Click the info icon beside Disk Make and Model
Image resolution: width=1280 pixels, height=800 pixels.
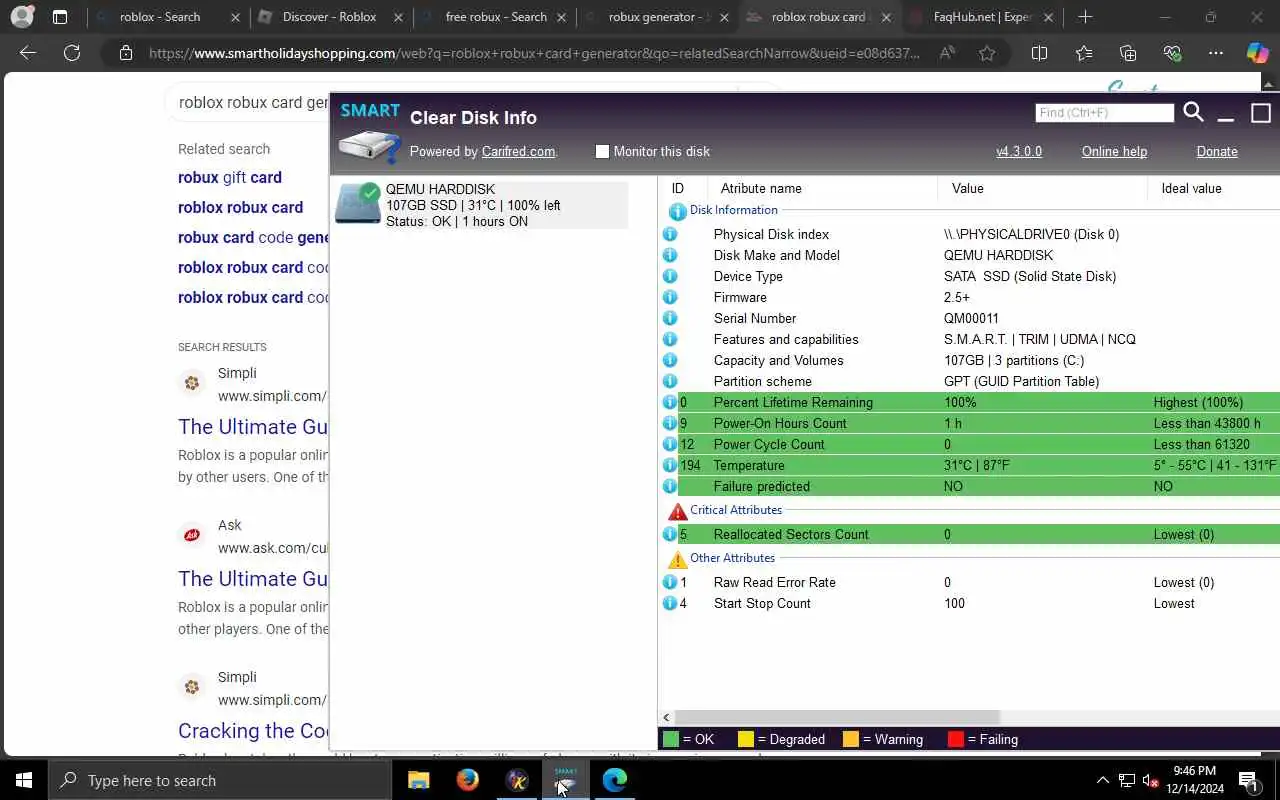click(670, 255)
